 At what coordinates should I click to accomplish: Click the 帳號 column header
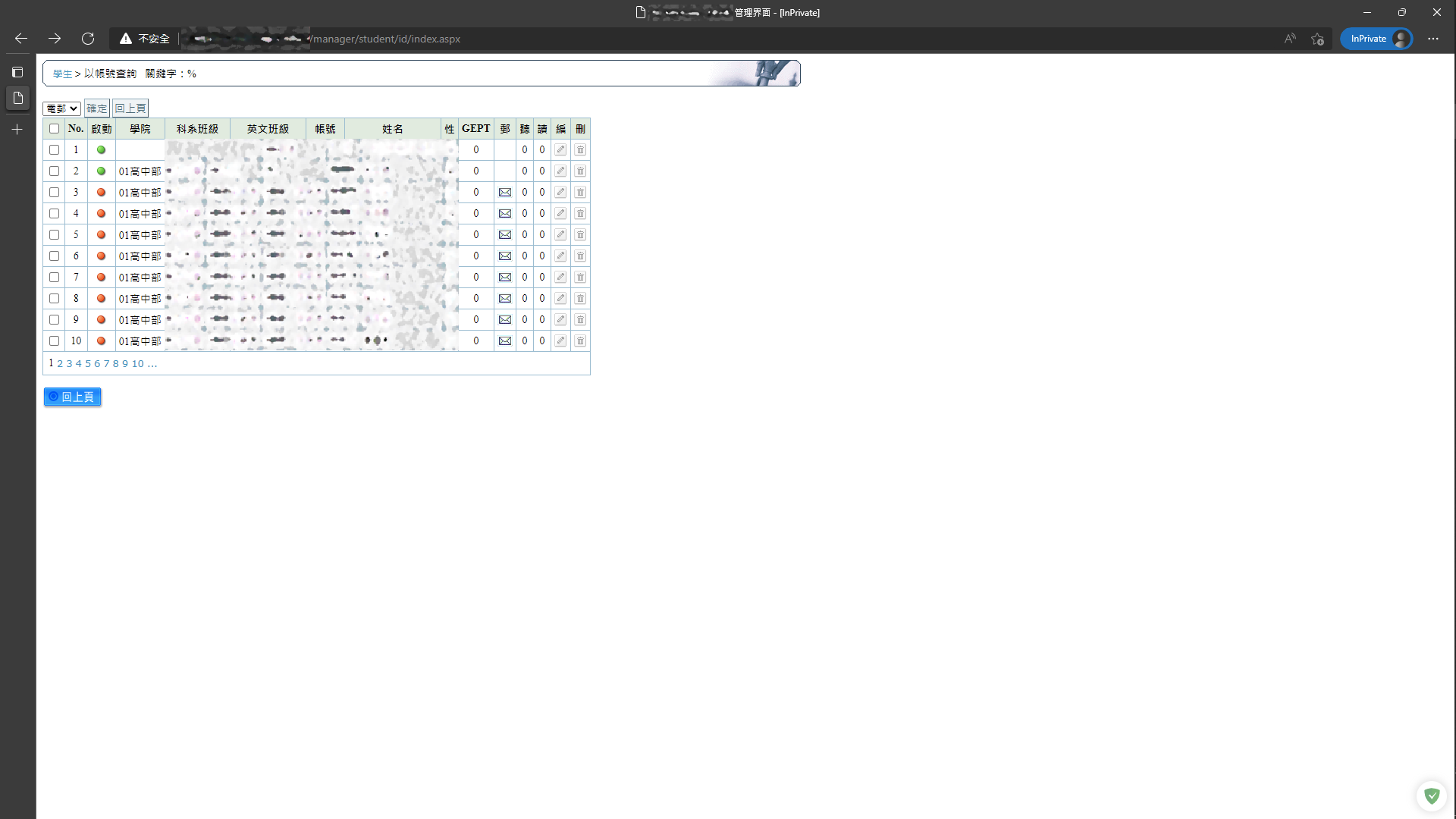325,129
